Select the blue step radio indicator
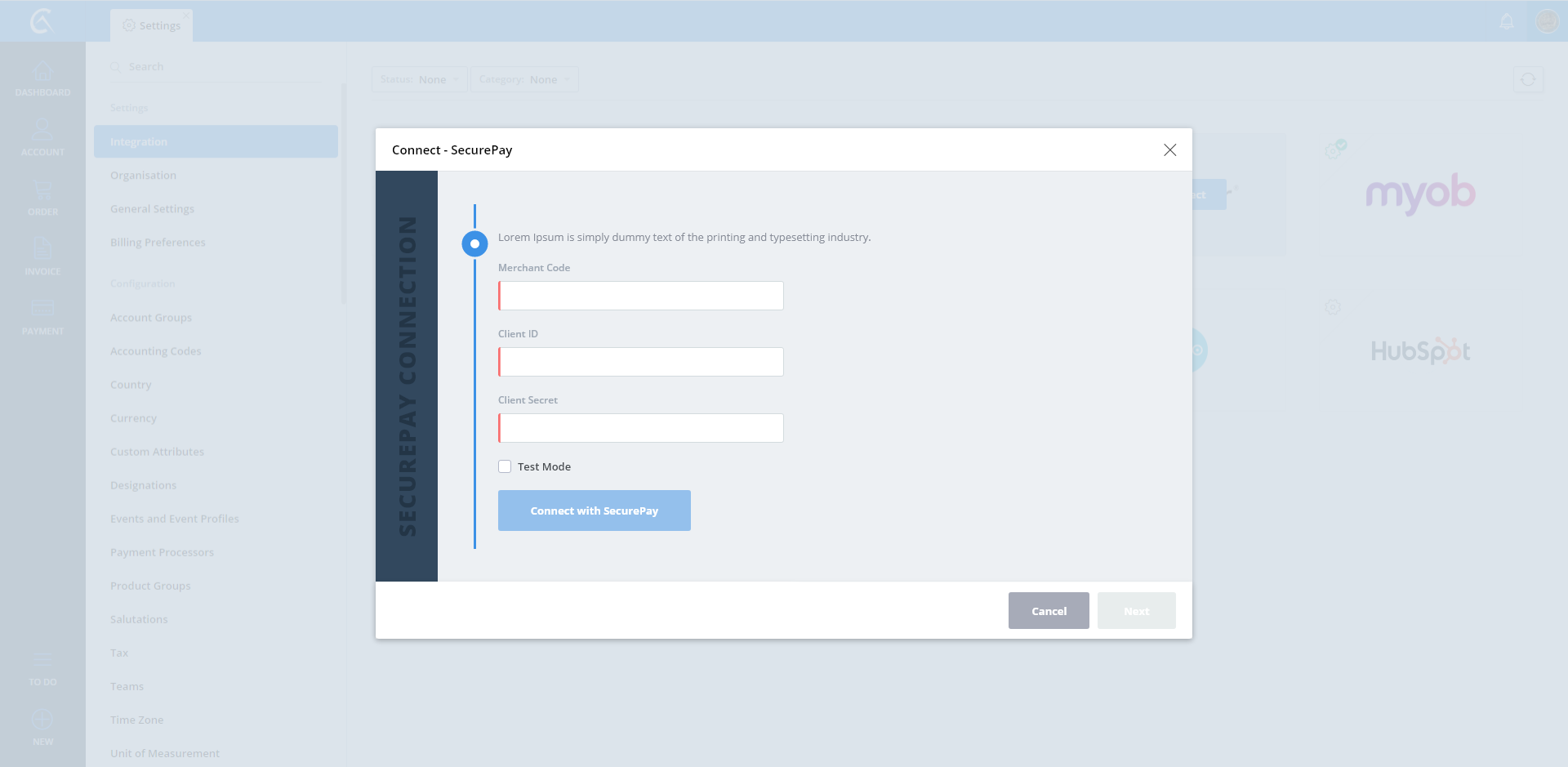 pos(474,243)
